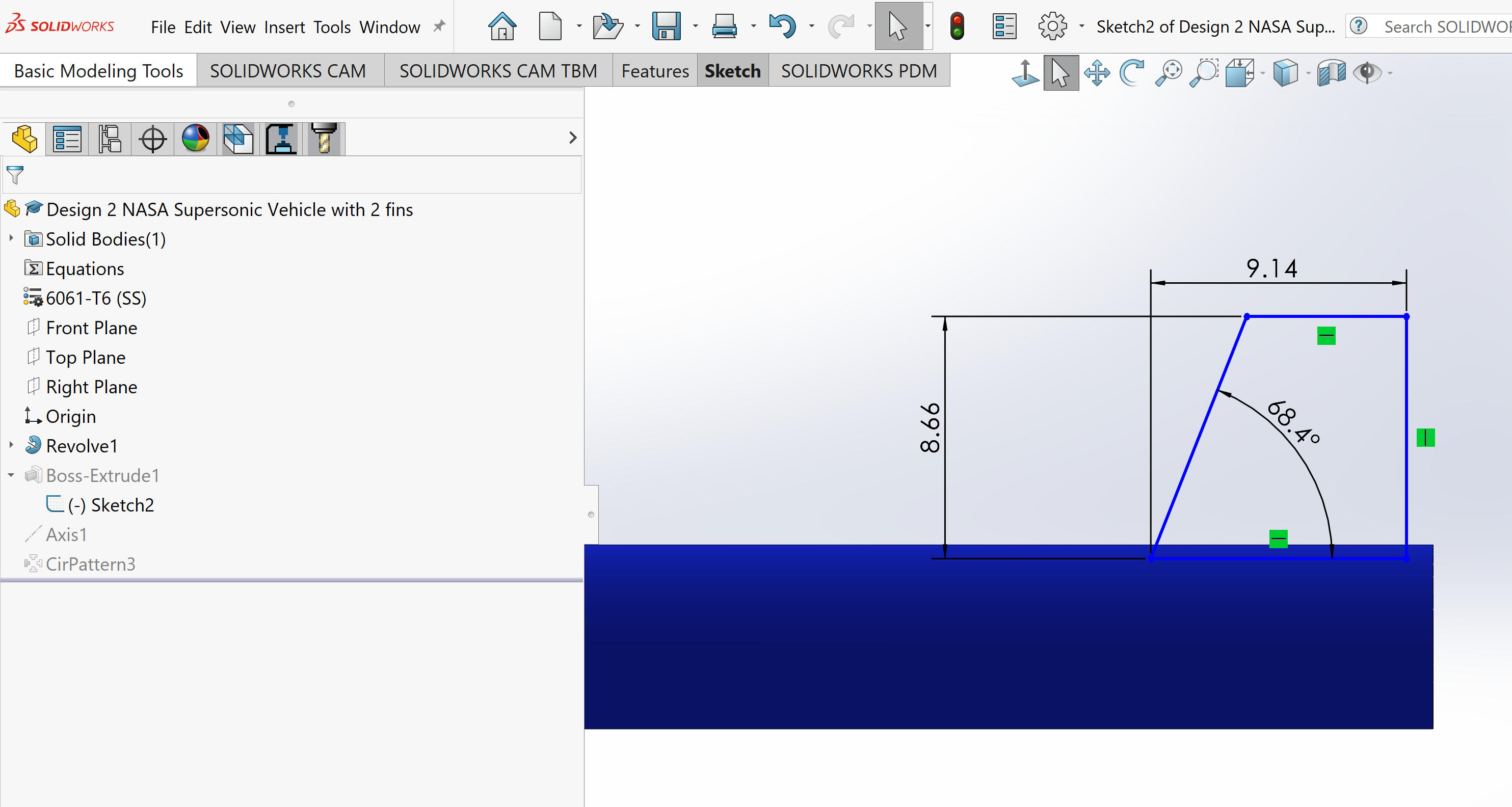The height and width of the screenshot is (807, 1512).
Task: Select the 9.14 dimension in the sketch
Action: [x=1272, y=269]
